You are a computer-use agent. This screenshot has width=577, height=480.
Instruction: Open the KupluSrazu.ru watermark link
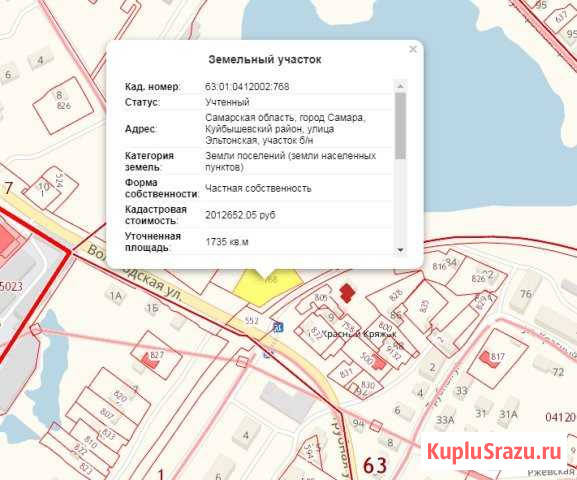click(494, 451)
